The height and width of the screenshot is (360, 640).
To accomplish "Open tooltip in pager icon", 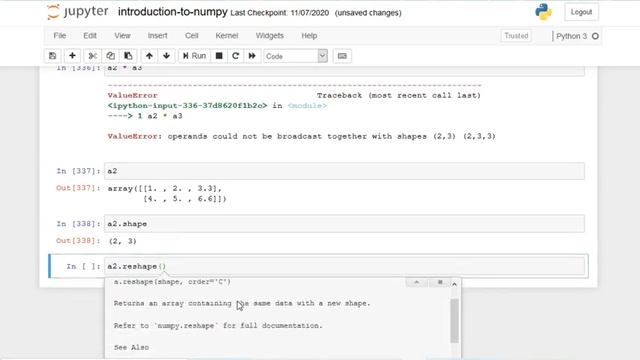I will 440,282.
